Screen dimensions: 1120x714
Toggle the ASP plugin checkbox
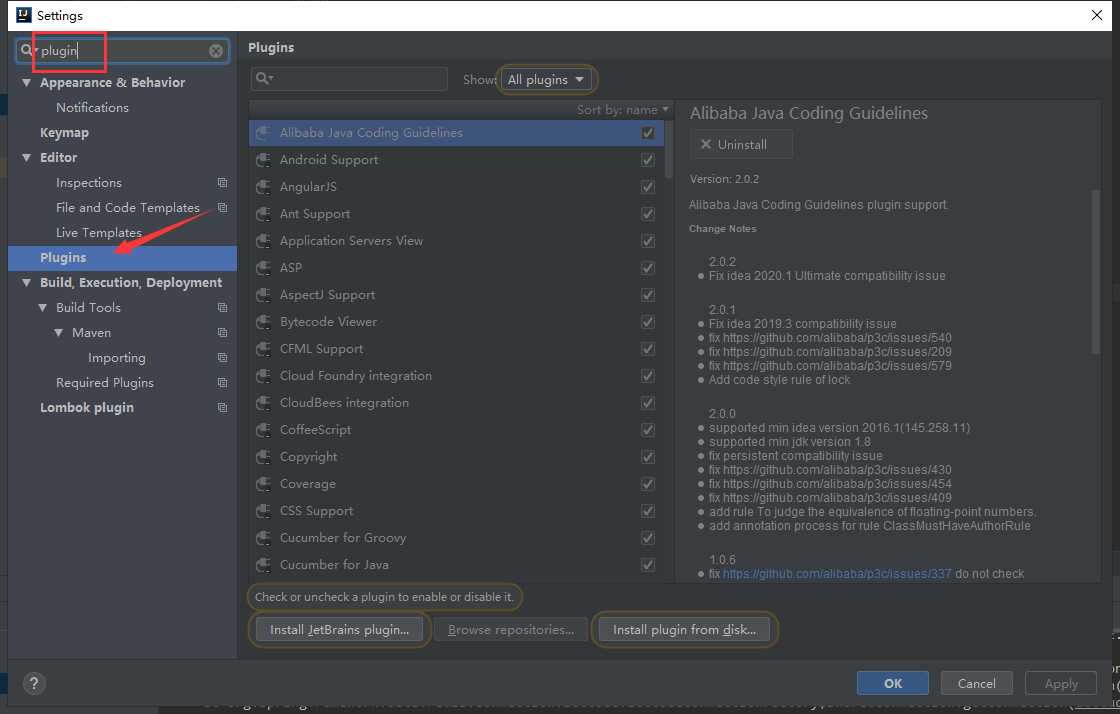[x=648, y=268]
